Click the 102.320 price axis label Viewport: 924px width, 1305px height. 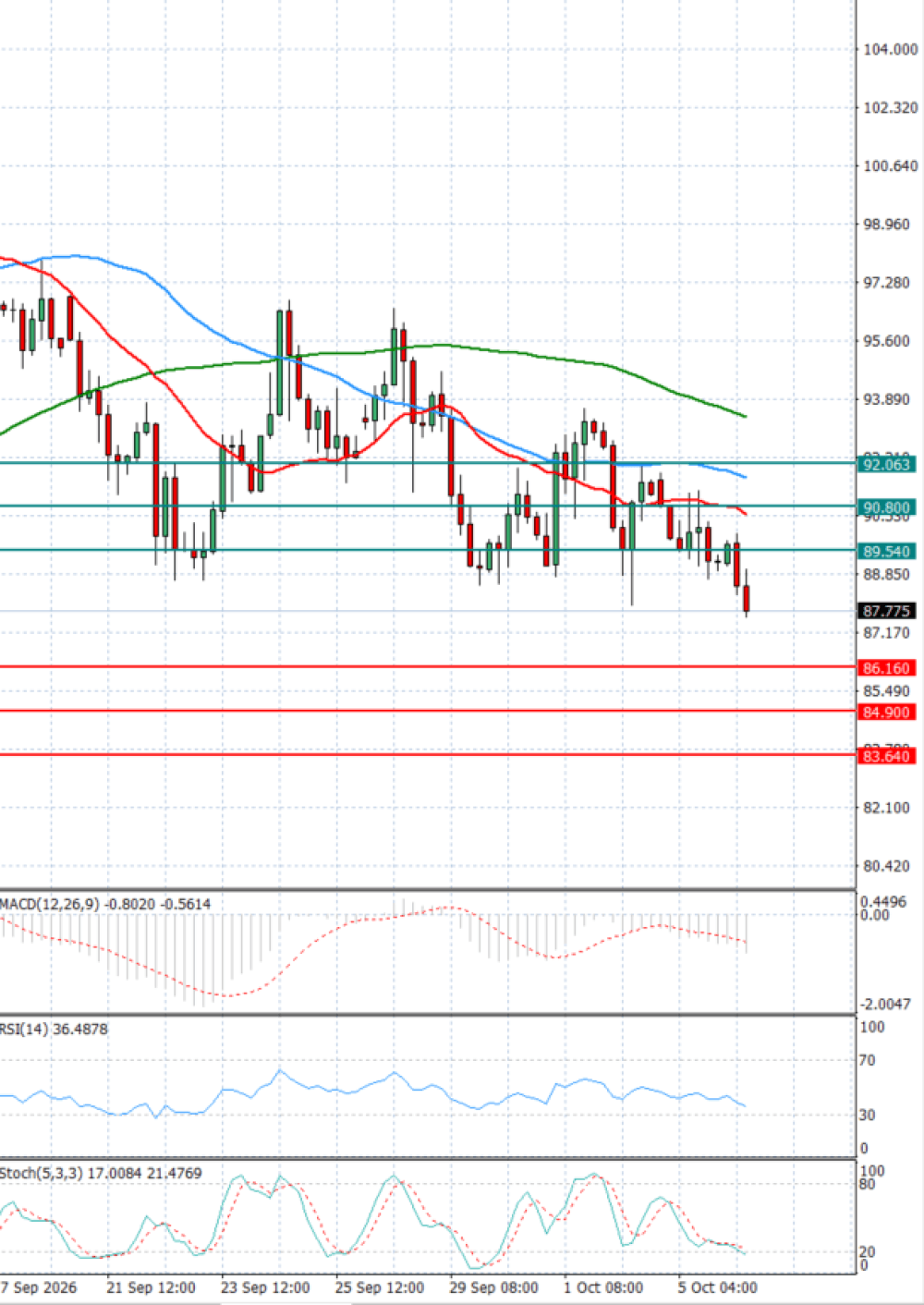[x=890, y=108]
